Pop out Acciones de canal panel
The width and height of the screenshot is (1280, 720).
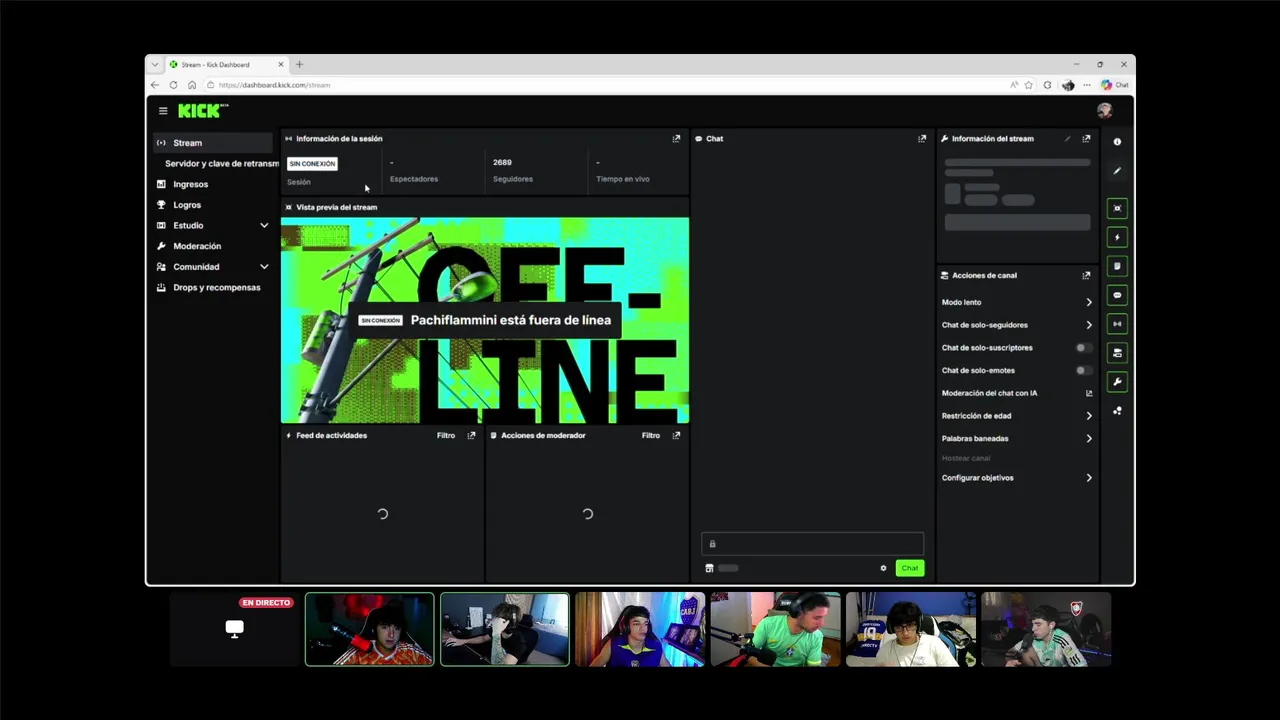click(1086, 275)
